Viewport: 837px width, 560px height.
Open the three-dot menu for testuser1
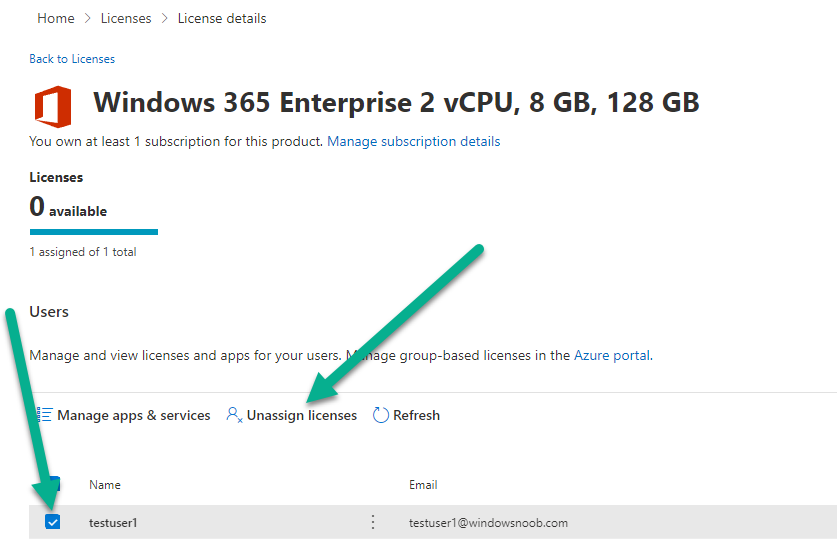[x=373, y=522]
